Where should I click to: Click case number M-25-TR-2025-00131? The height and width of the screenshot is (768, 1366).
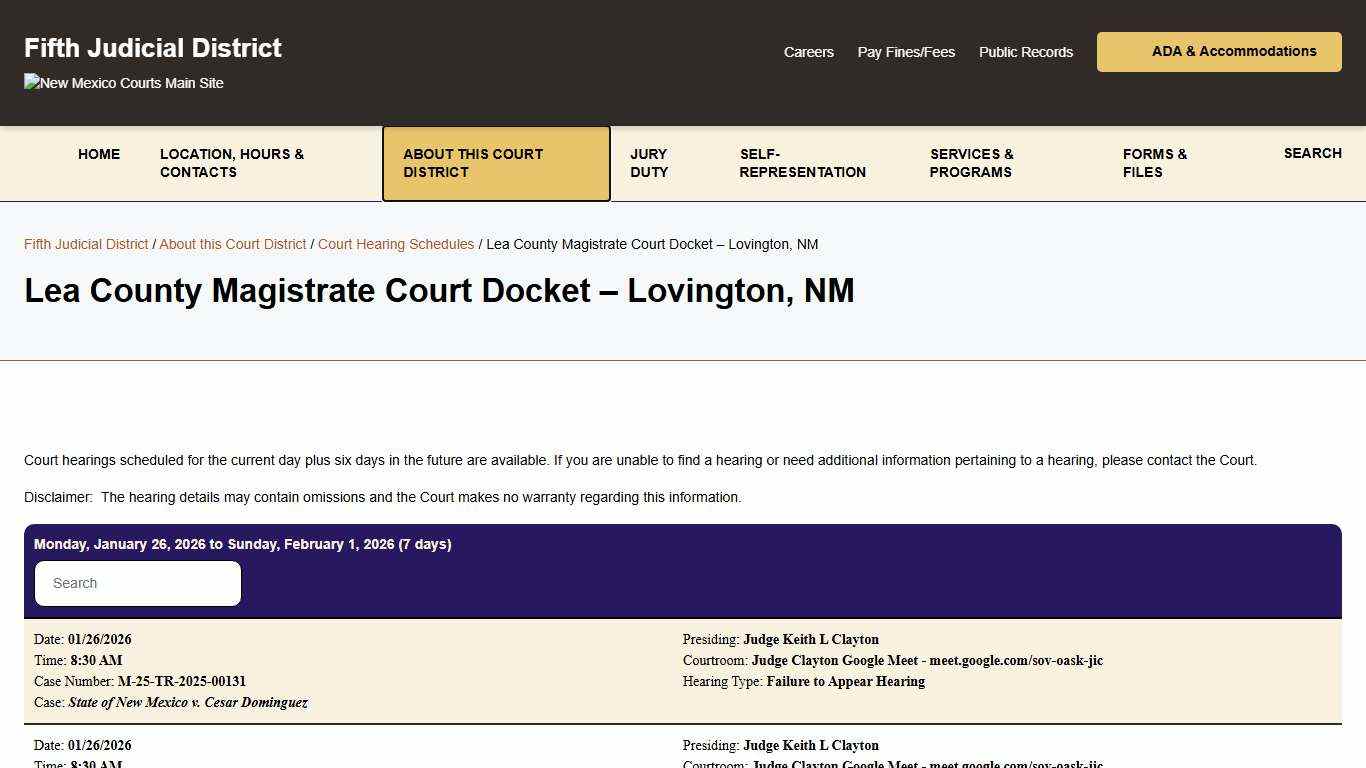182,681
